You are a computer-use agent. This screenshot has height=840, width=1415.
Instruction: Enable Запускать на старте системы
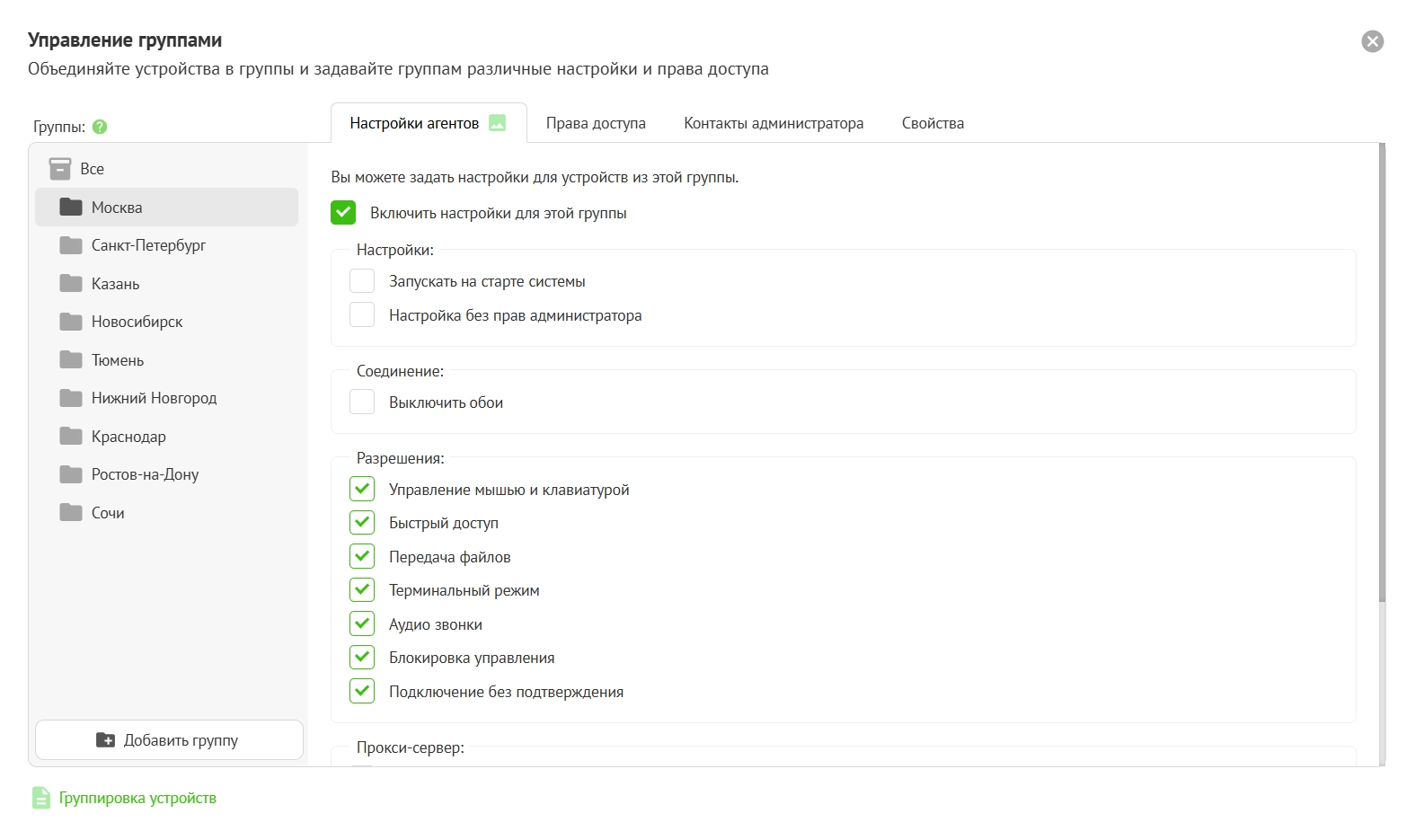(362, 281)
